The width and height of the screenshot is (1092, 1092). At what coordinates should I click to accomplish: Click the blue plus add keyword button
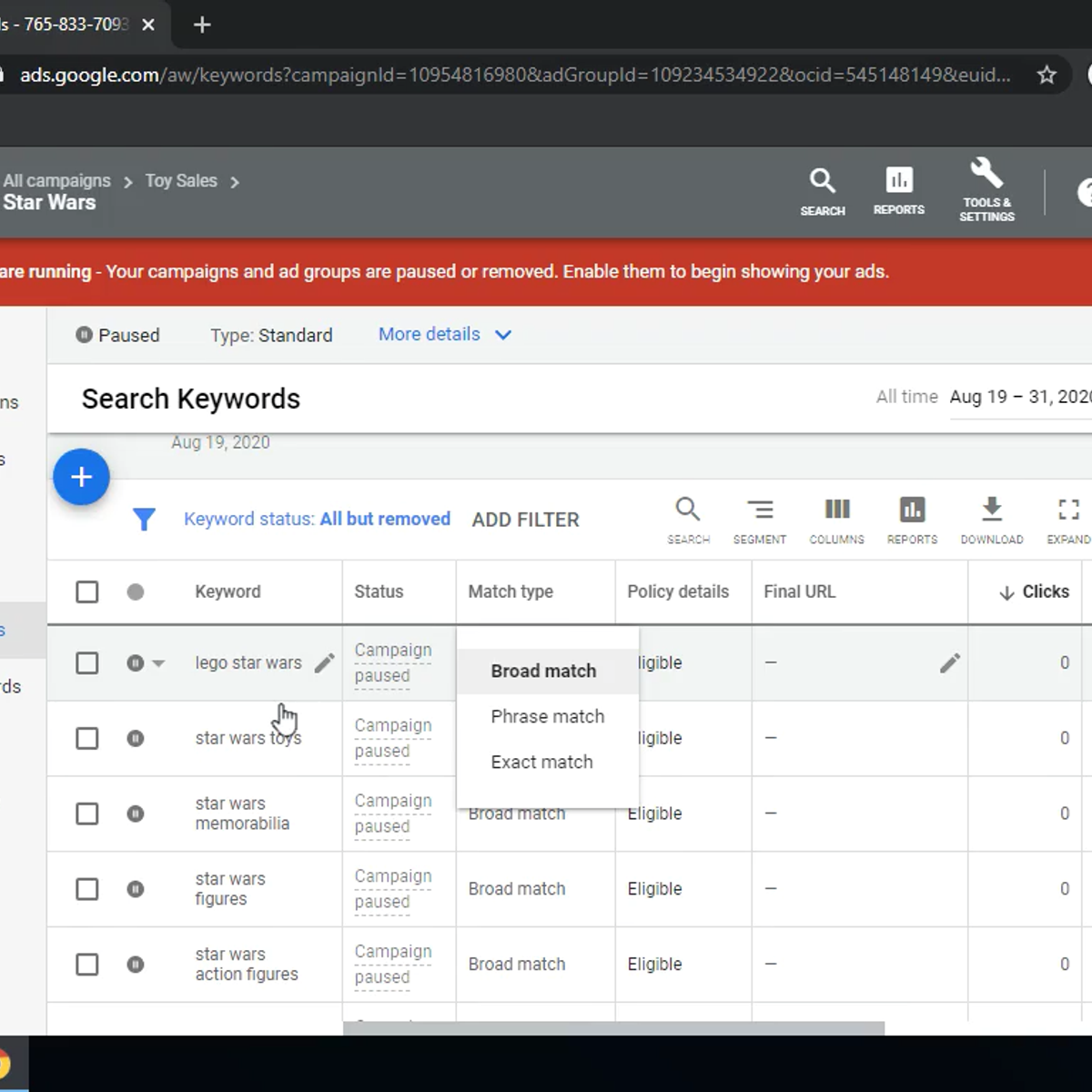tap(81, 477)
